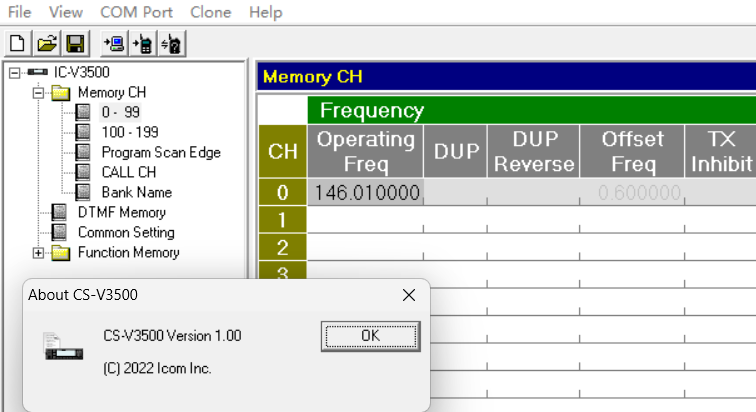Select the 100 - 199 channel range
Viewport: 756px width, 412px height.
pyautogui.click(x=129, y=132)
